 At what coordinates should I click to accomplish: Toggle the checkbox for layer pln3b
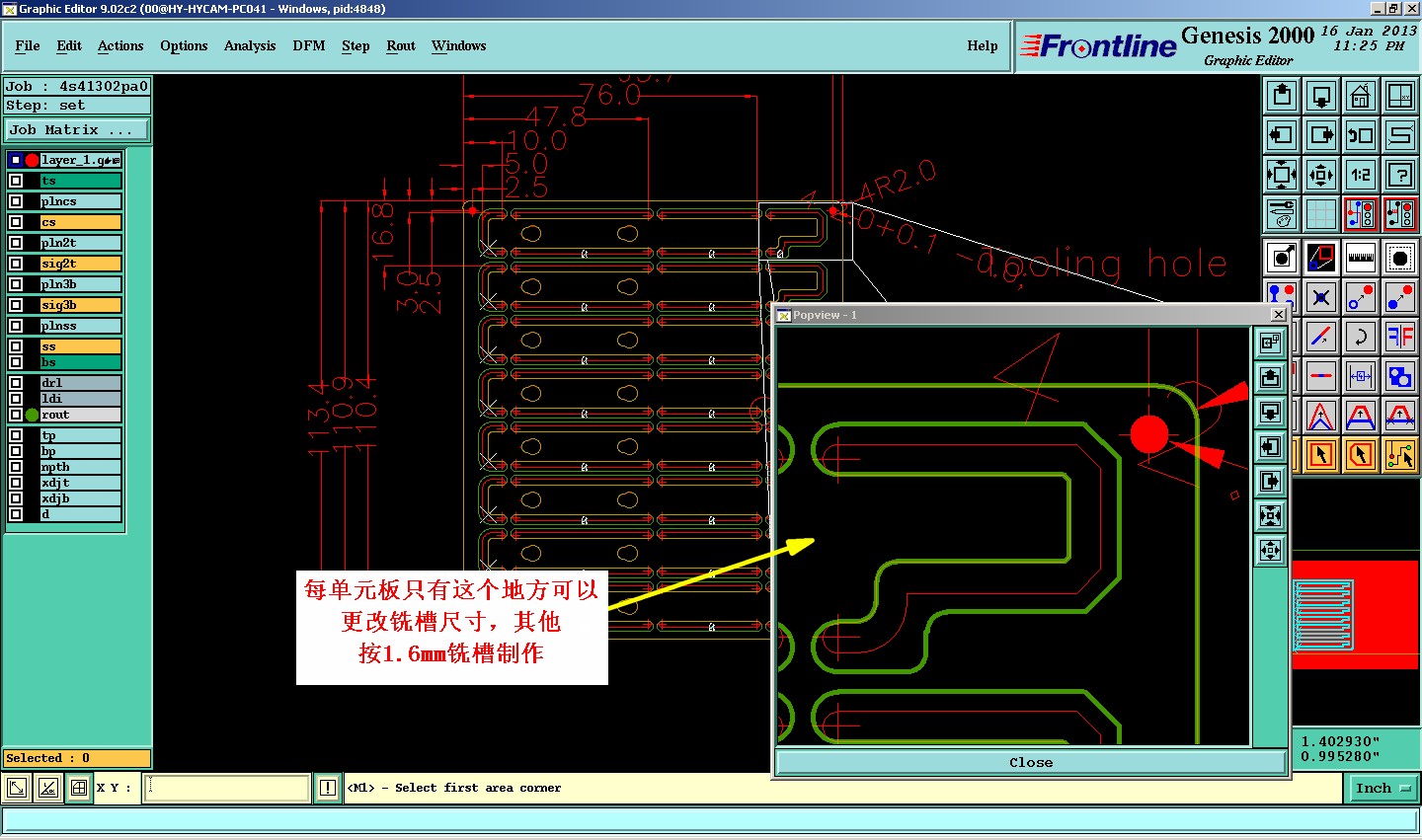[16, 284]
